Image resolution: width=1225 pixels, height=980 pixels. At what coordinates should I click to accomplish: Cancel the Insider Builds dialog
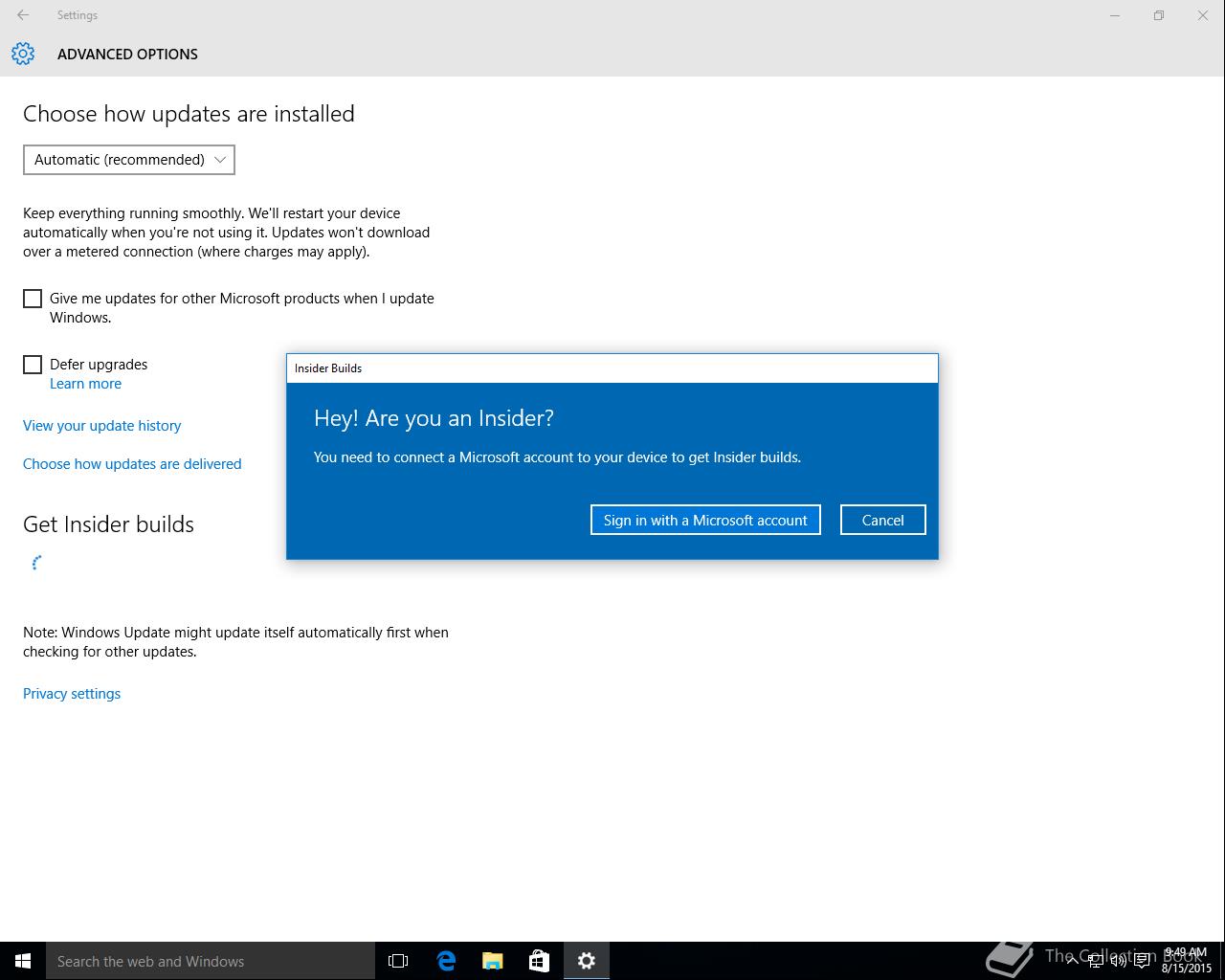point(882,520)
